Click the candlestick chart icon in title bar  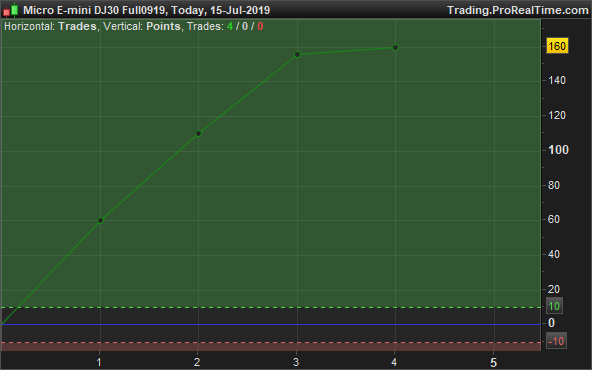(x=11, y=10)
